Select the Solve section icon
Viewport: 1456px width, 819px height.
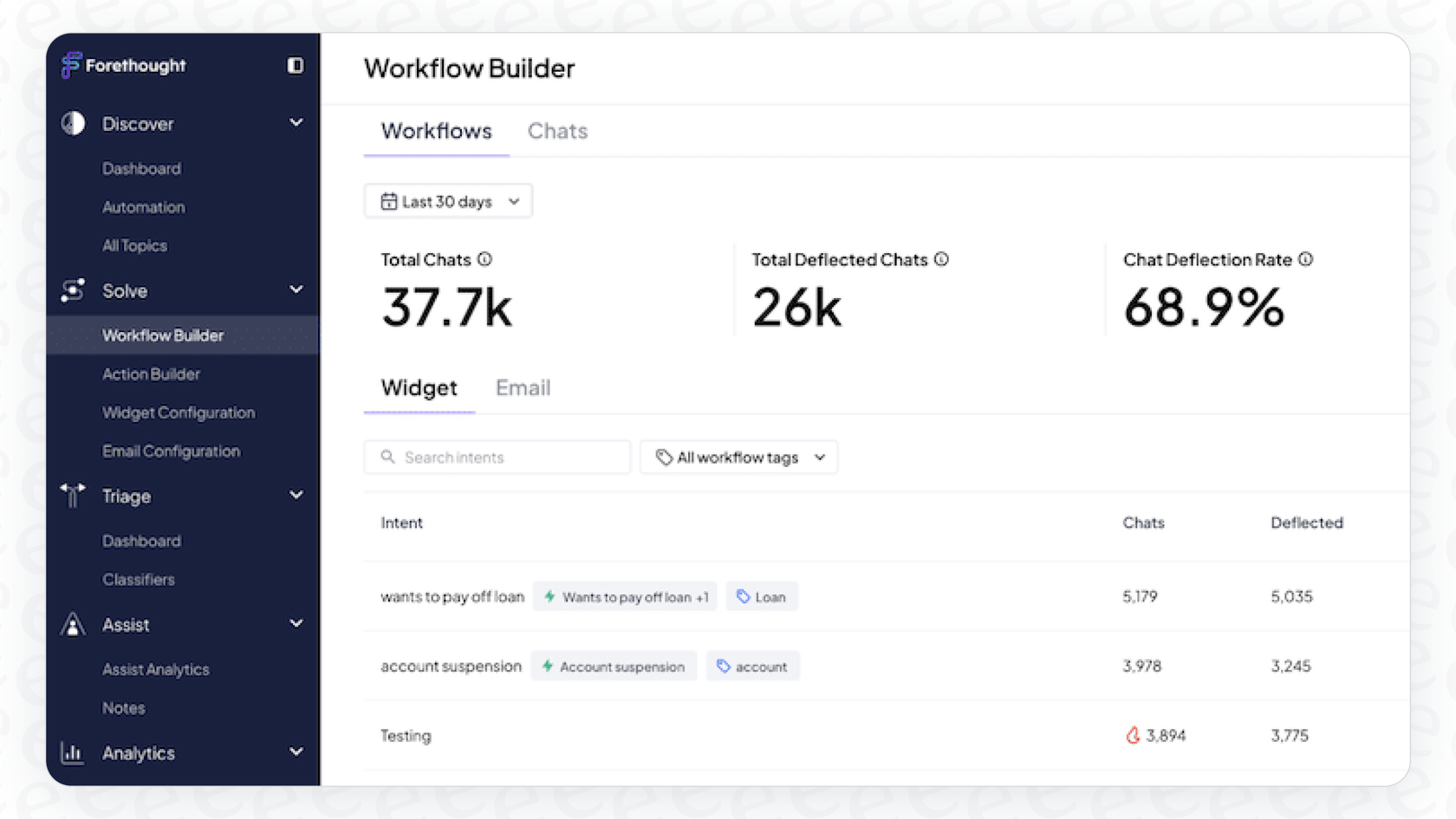pyautogui.click(x=73, y=290)
